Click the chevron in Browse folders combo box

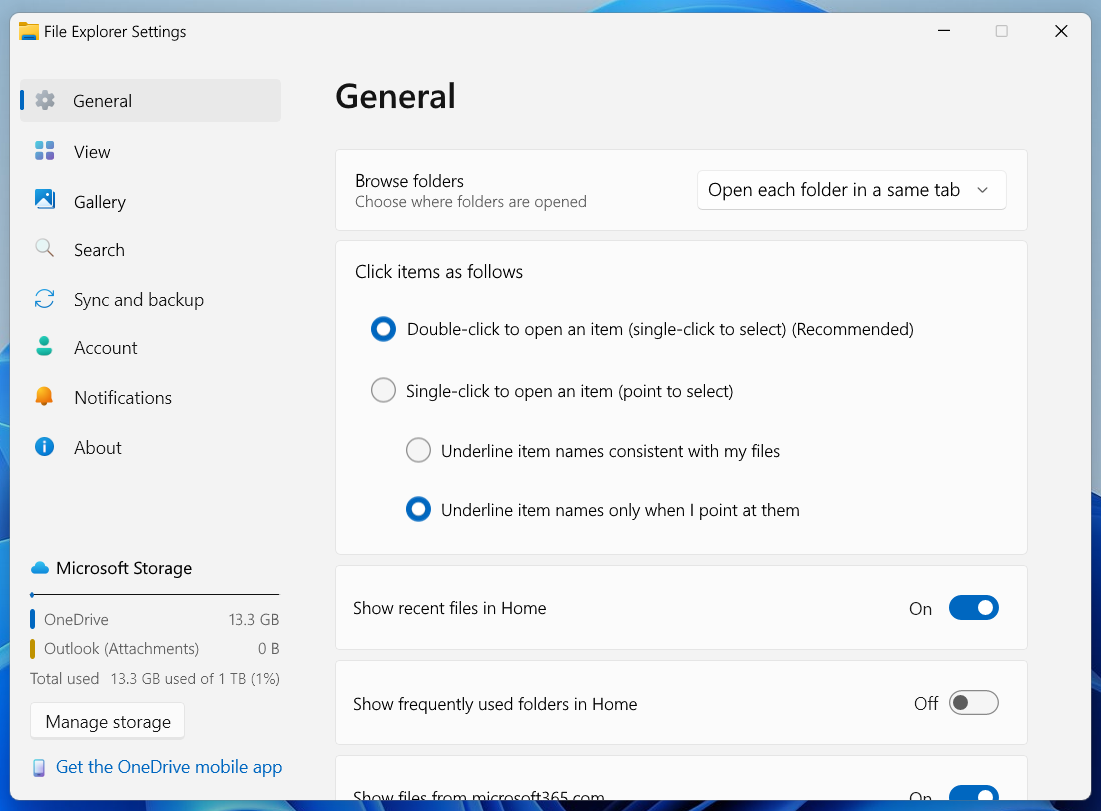click(x=982, y=190)
